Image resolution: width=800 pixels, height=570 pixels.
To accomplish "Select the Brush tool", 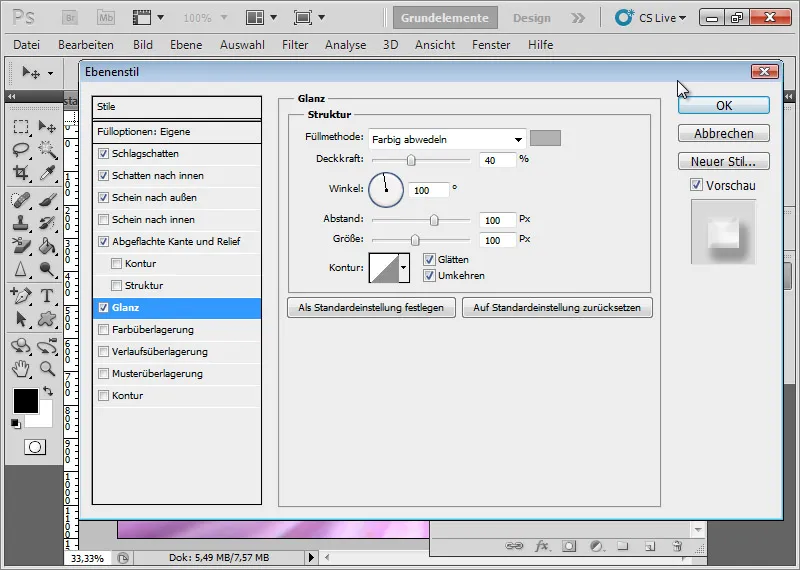I will coord(47,200).
